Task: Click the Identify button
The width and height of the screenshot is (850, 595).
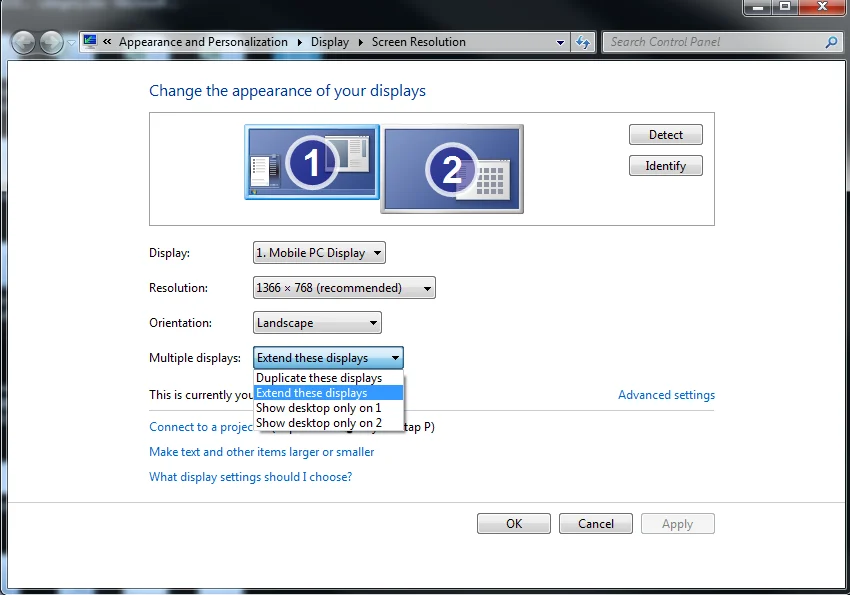Action: pos(666,166)
